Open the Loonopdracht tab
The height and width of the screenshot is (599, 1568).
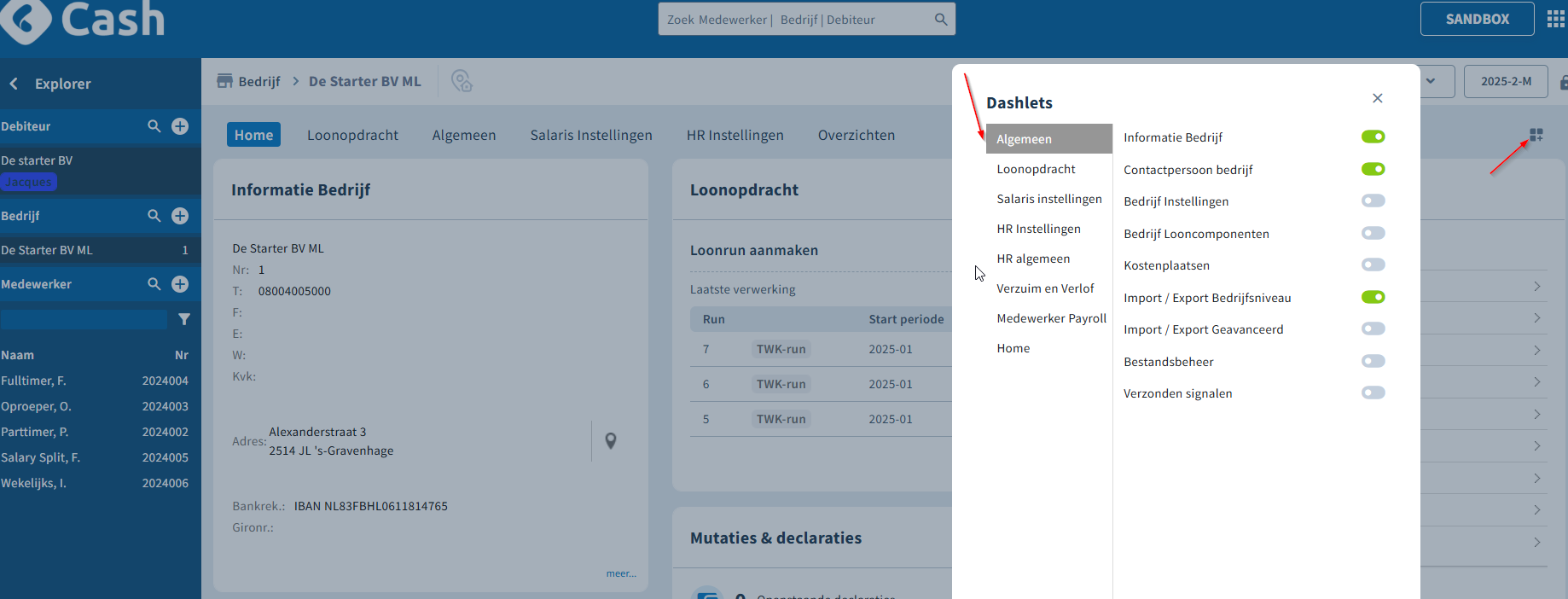pyautogui.click(x=352, y=135)
